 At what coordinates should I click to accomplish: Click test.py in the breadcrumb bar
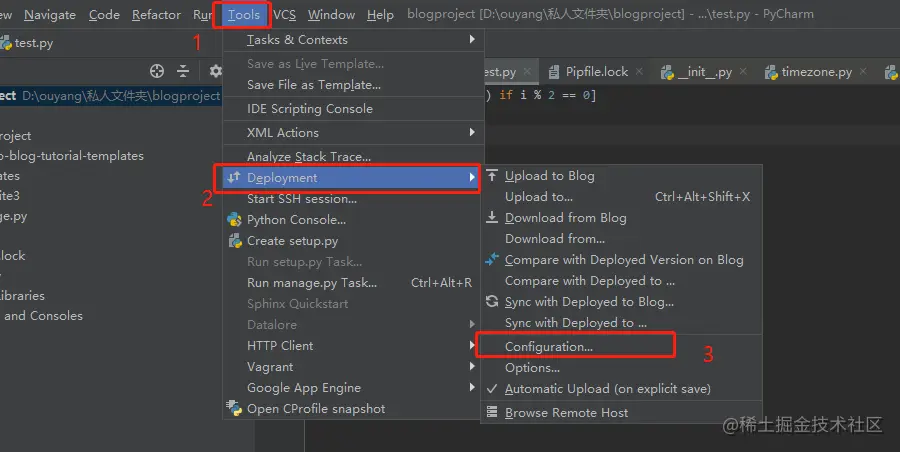tap(34, 43)
